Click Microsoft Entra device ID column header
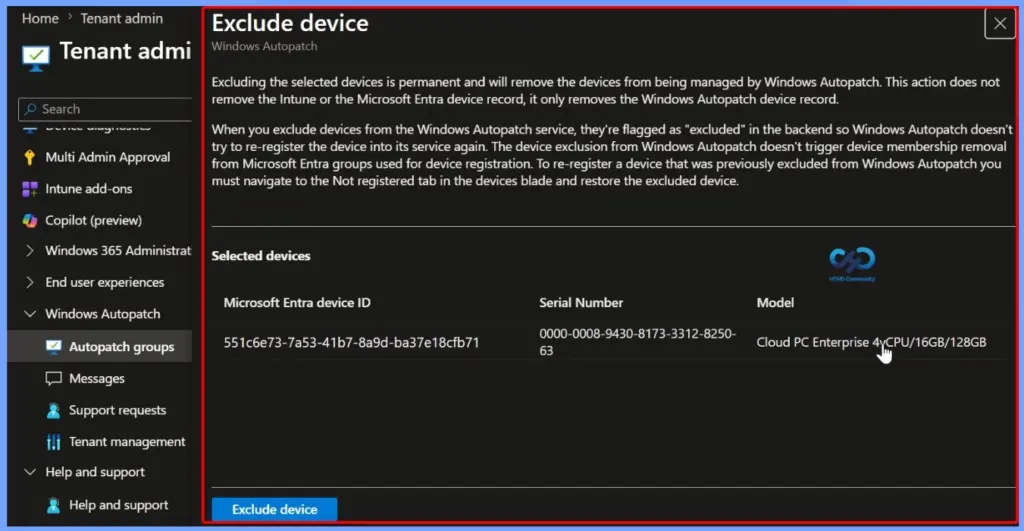 coord(297,303)
